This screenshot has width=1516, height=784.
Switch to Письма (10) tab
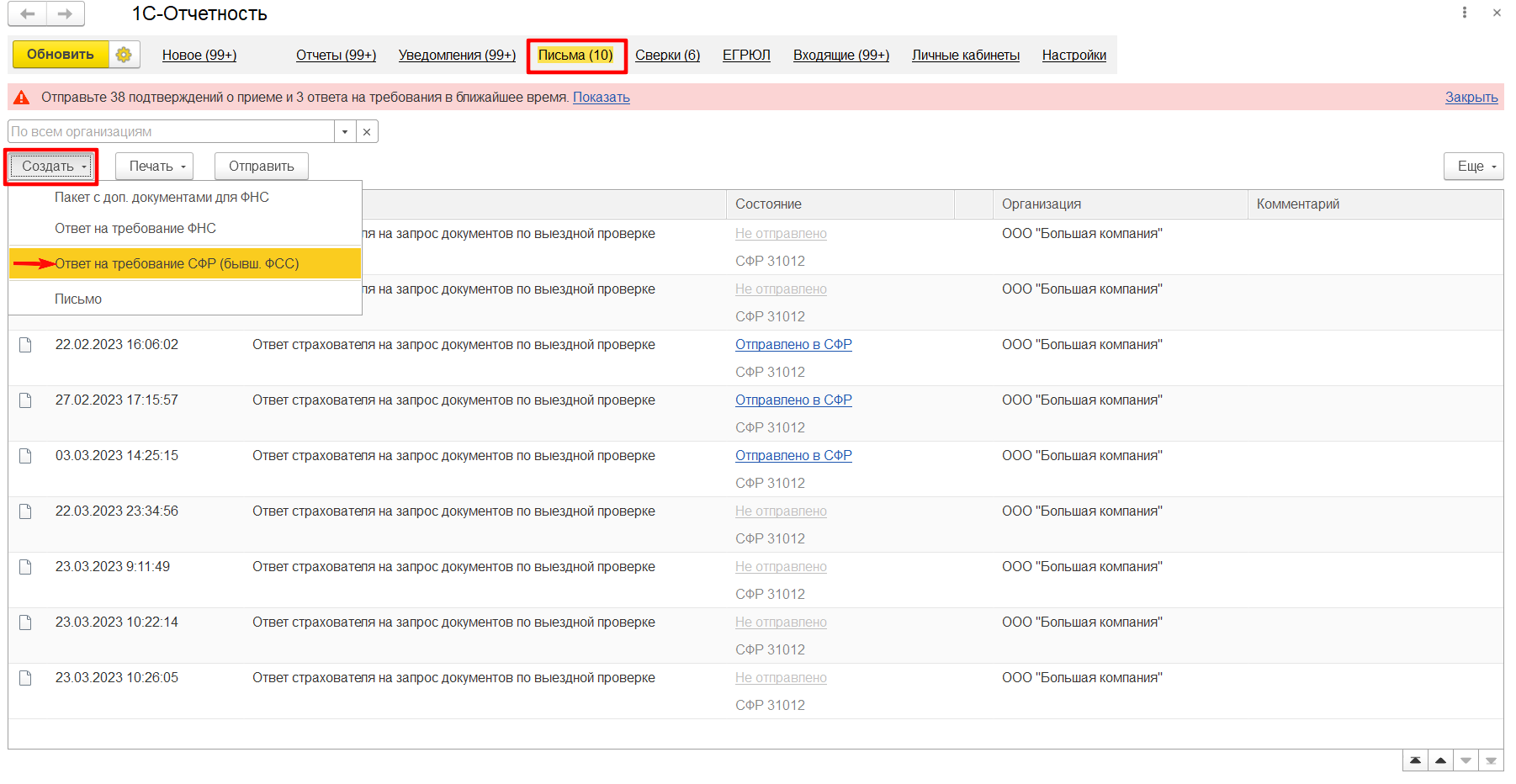(576, 56)
